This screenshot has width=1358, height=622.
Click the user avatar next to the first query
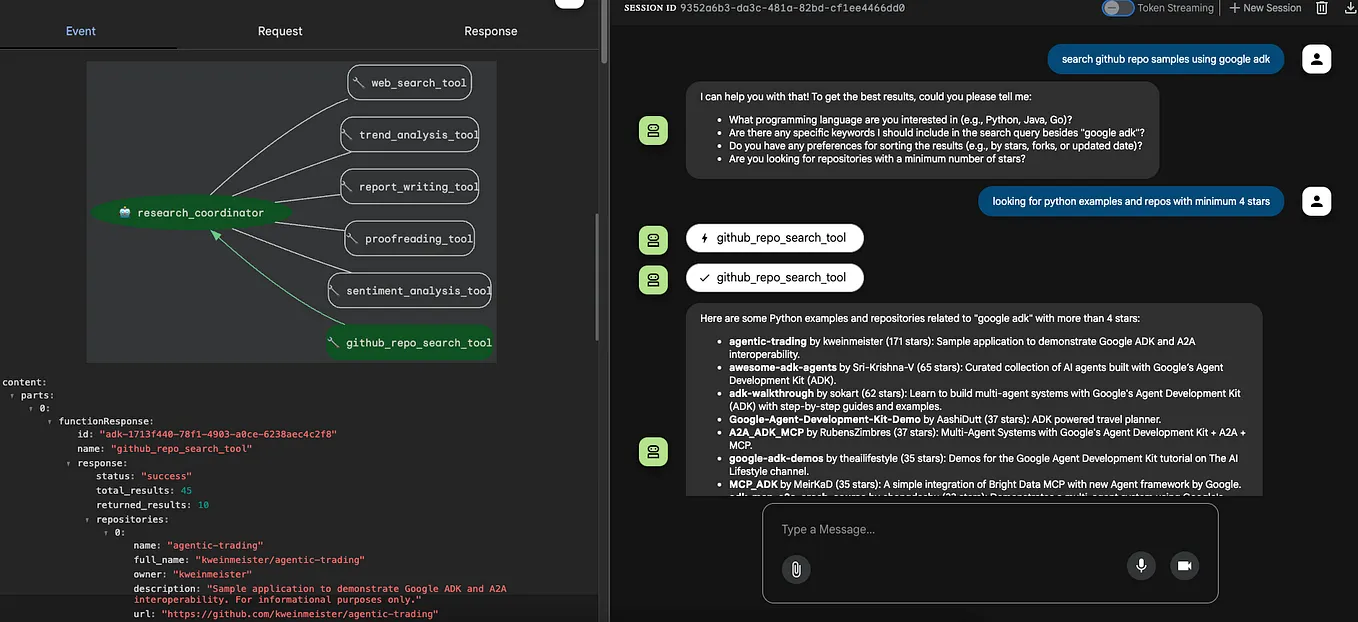1316,58
